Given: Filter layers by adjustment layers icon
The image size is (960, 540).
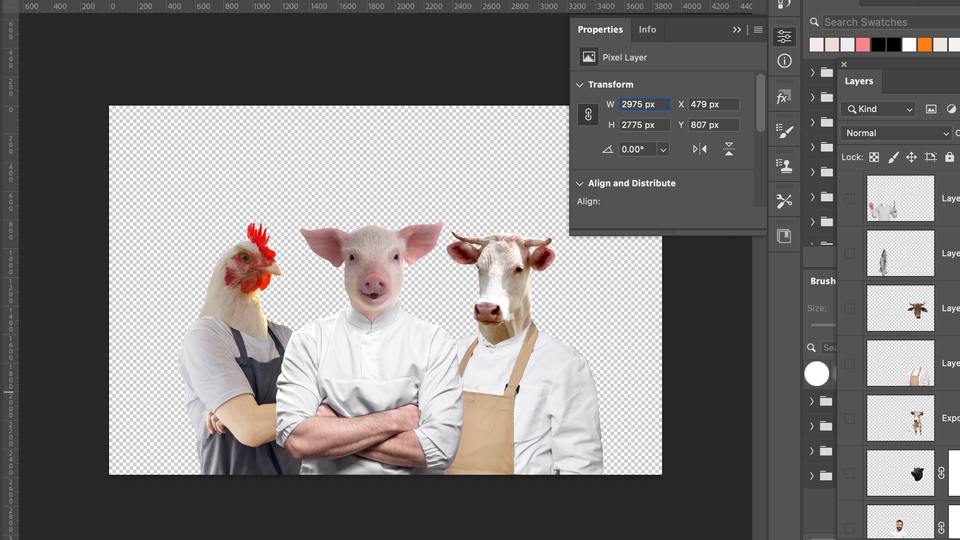Looking at the screenshot, I should pos(951,109).
